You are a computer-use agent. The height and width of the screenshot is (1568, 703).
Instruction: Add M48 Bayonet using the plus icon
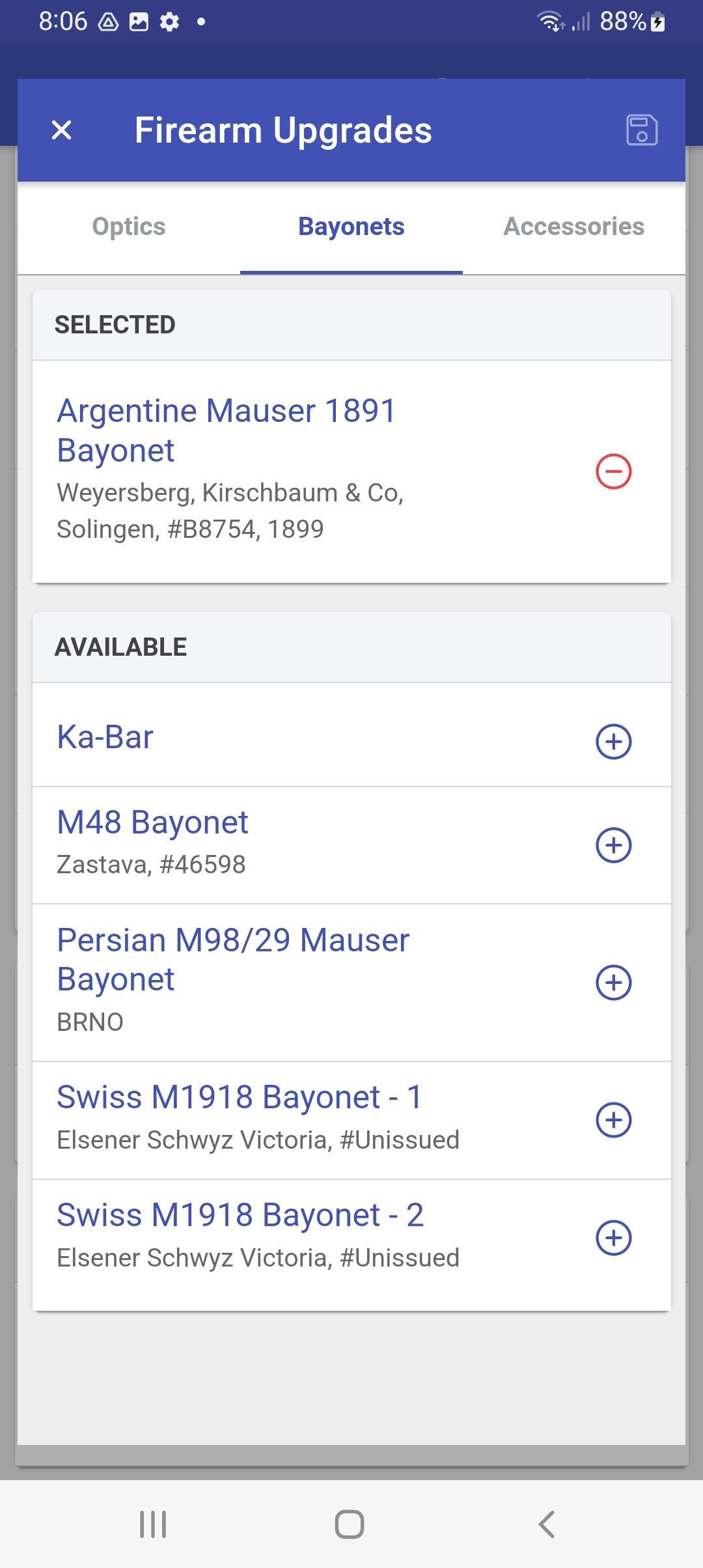614,845
